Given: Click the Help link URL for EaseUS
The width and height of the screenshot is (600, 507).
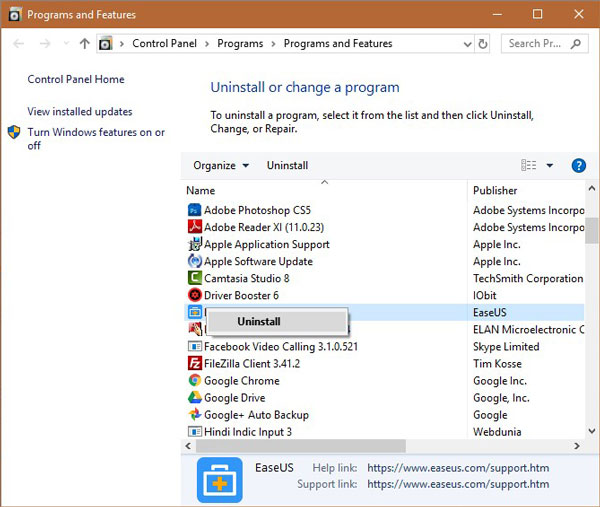Looking at the screenshot, I should [x=458, y=468].
